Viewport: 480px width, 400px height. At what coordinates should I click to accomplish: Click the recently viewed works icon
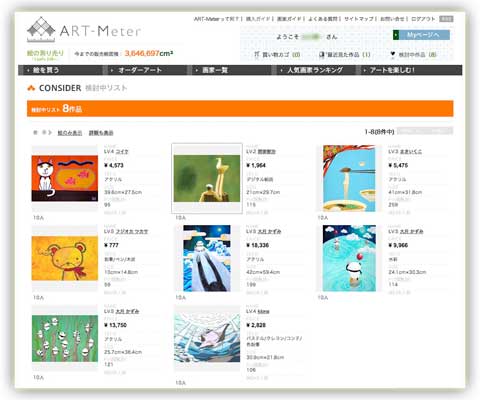click(321, 54)
